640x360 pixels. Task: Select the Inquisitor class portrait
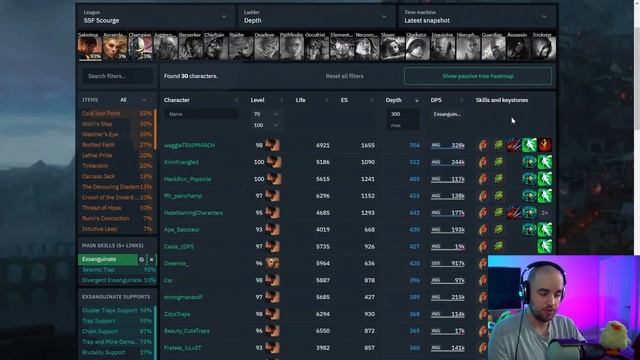coord(443,47)
